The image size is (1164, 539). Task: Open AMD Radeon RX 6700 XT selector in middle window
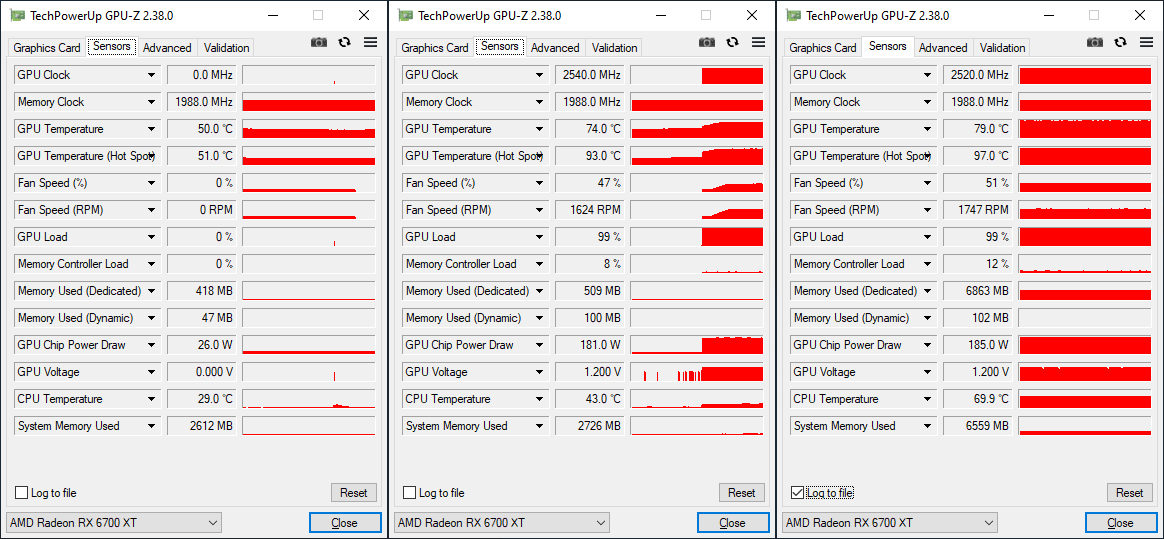click(x=501, y=523)
